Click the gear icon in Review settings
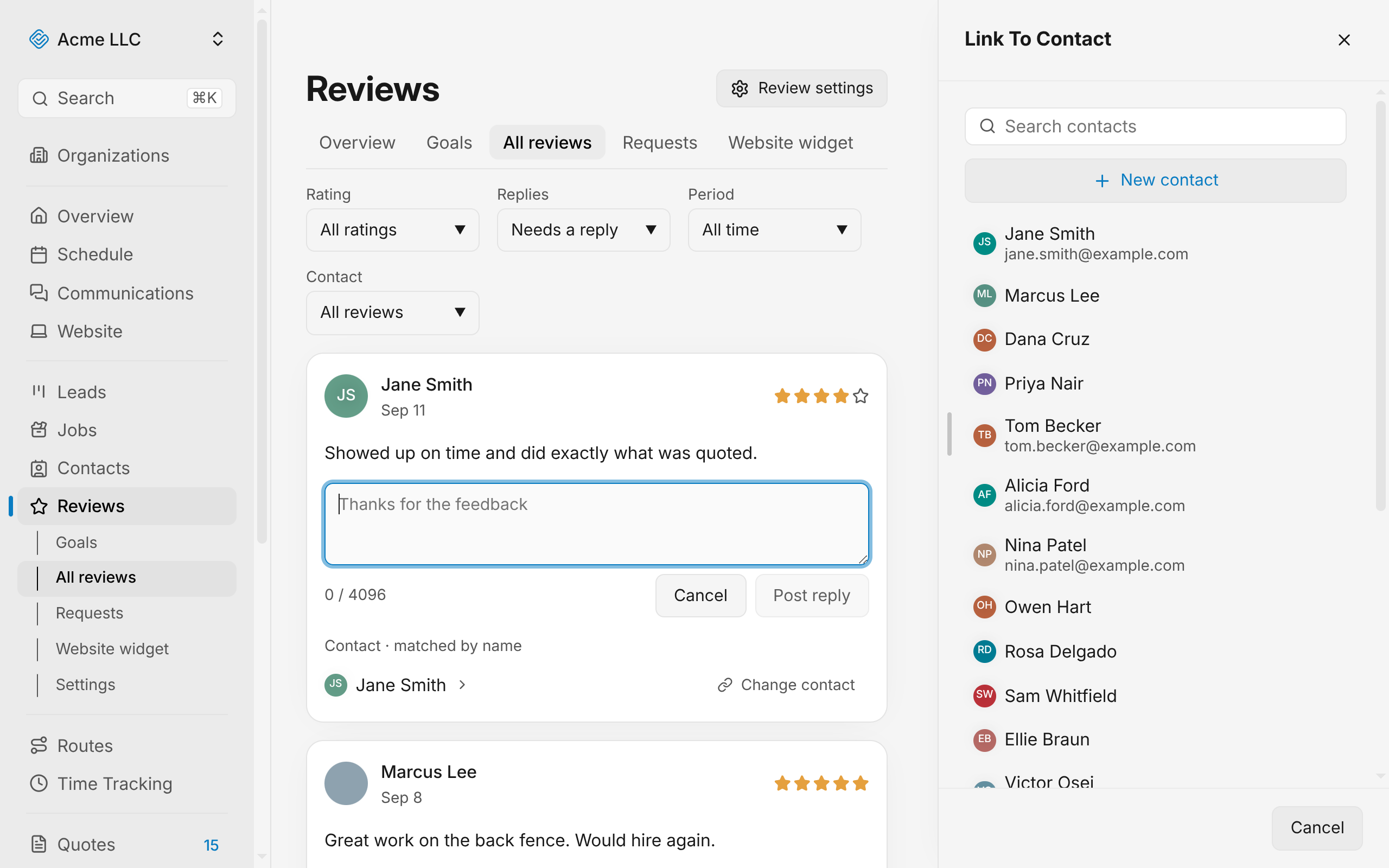1389x868 pixels. pyautogui.click(x=740, y=88)
